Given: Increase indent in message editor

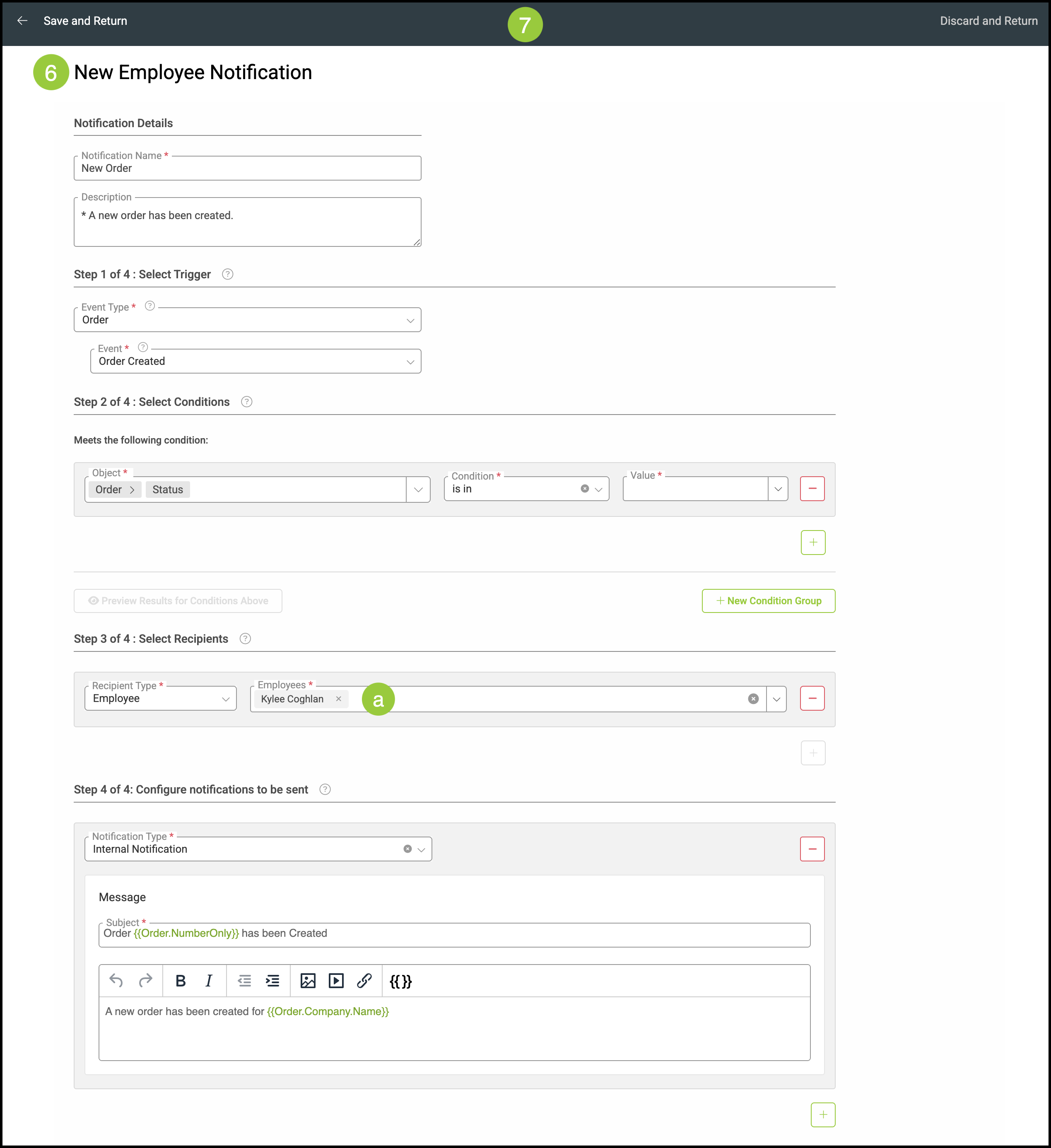Looking at the screenshot, I should (x=273, y=981).
